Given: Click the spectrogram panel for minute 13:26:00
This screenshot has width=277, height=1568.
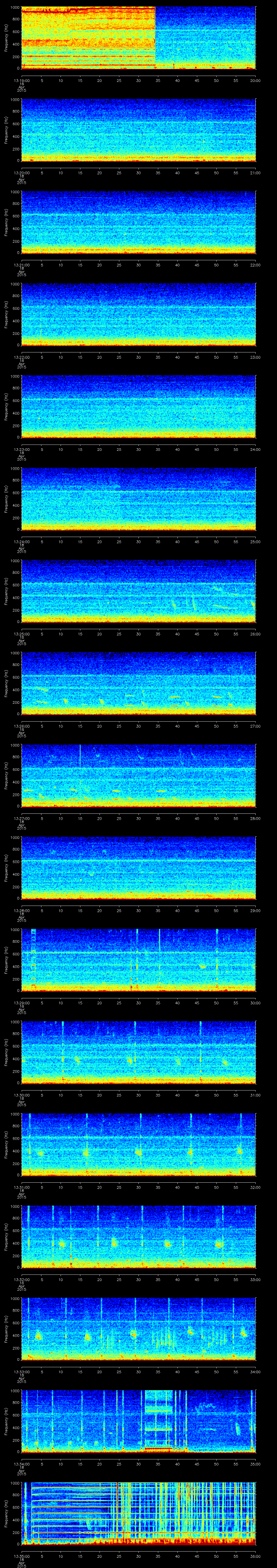Looking at the screenshot, I should [x=138, y=683].
